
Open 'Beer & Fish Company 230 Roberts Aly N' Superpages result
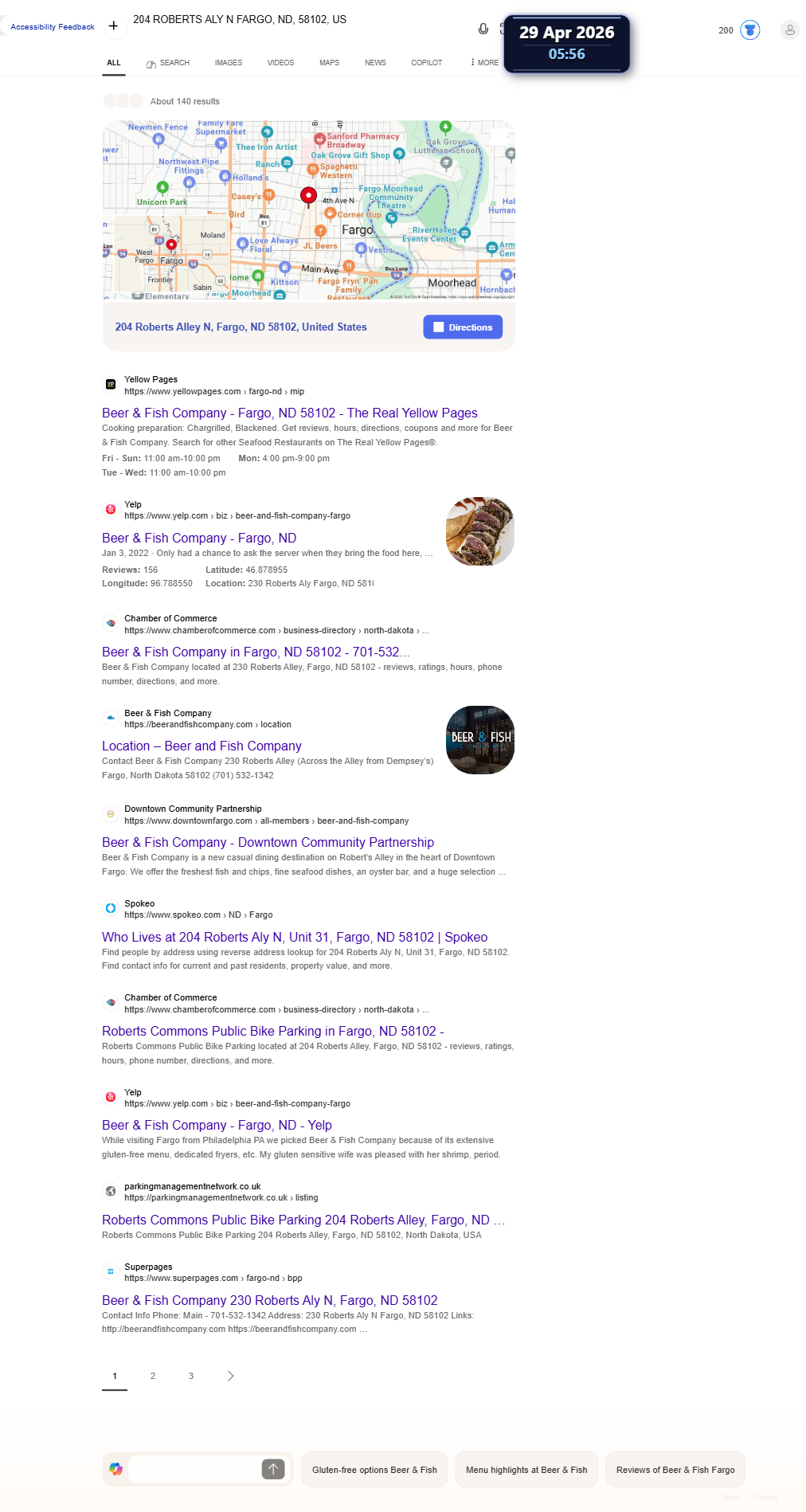[x=270, y=1301]
